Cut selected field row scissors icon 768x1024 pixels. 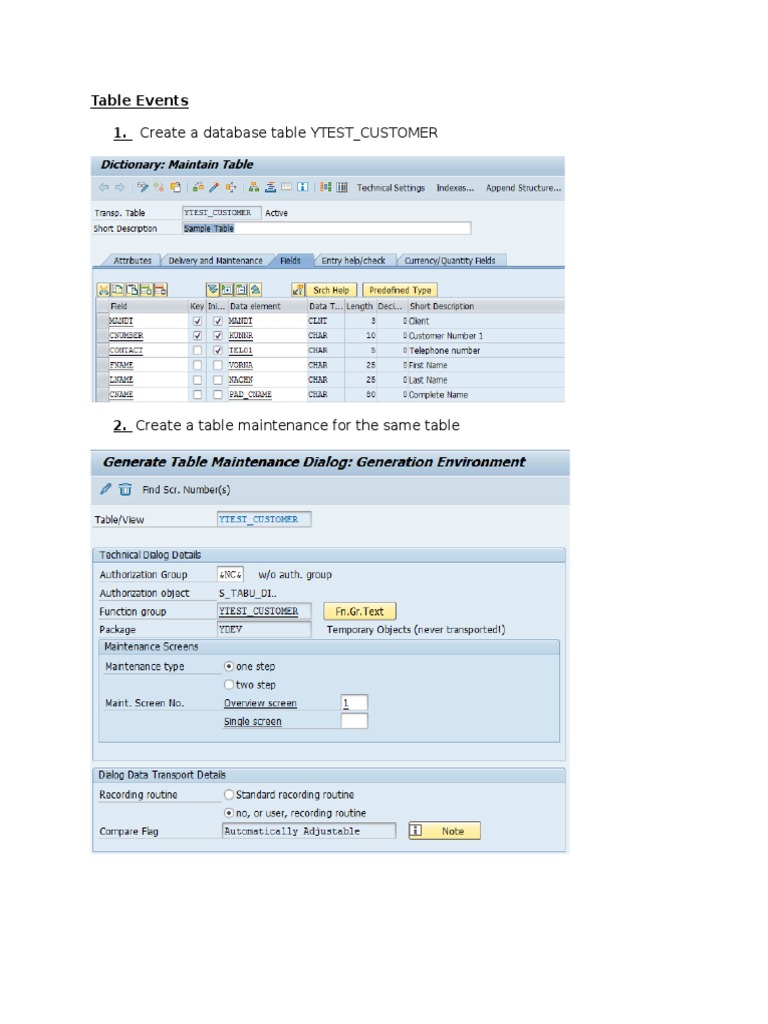[103, 290]
